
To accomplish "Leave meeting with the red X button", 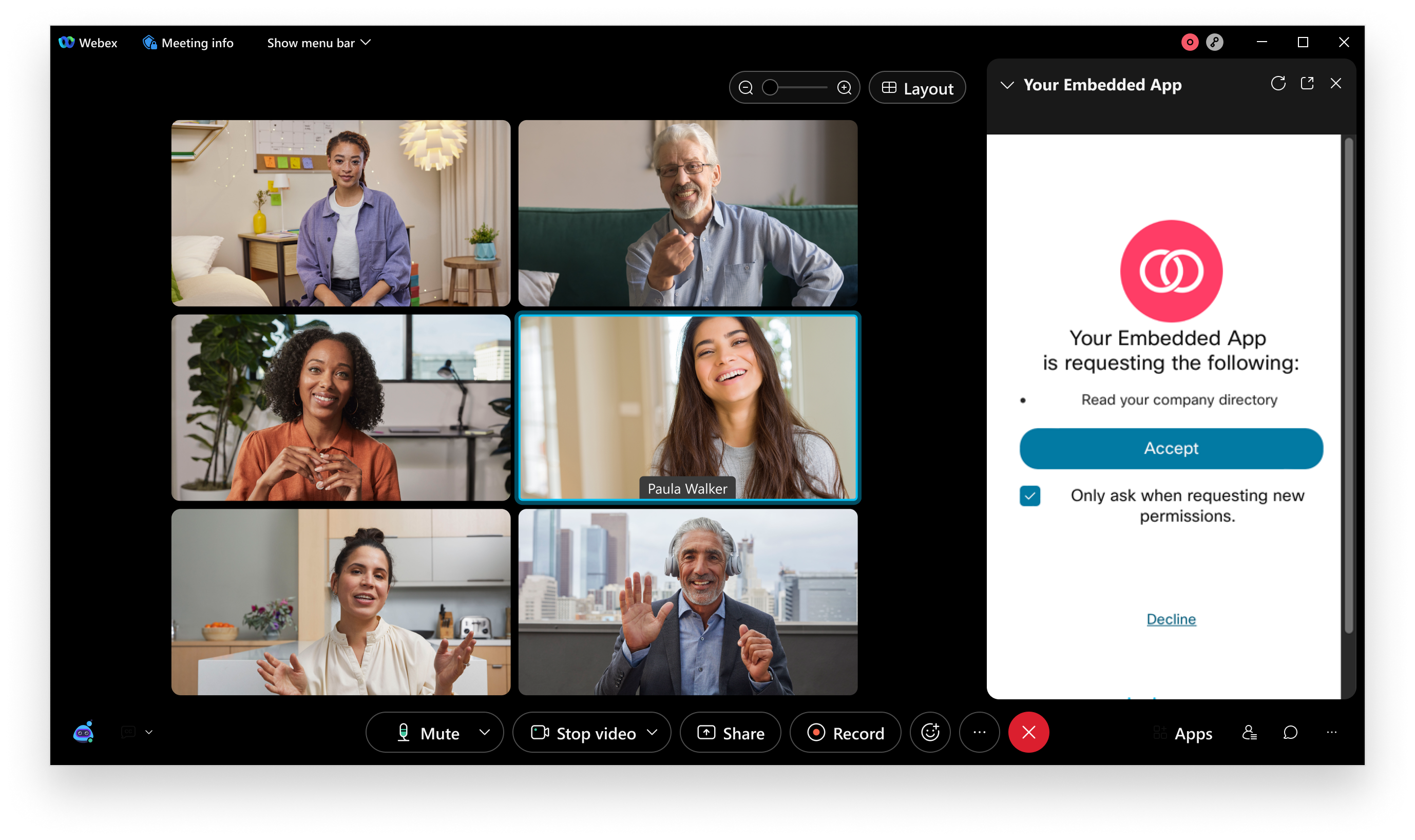I will coord(1028,733).
